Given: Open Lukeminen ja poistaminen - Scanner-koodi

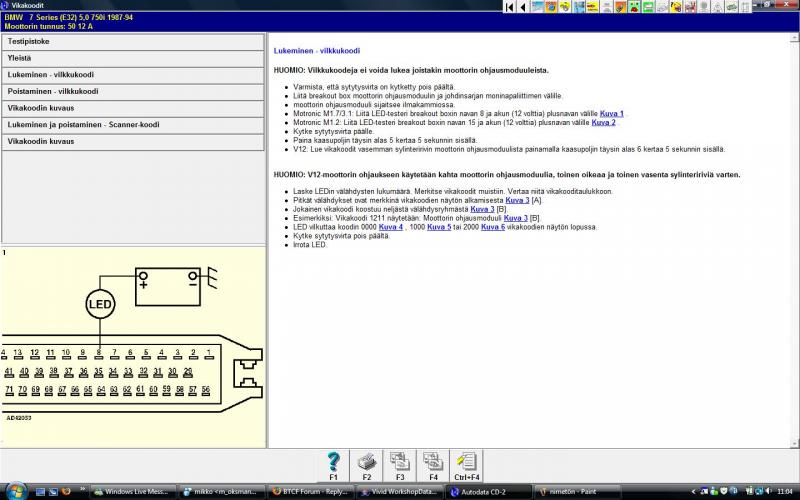Looking at the screenshot, I should (x=133, y=125).
